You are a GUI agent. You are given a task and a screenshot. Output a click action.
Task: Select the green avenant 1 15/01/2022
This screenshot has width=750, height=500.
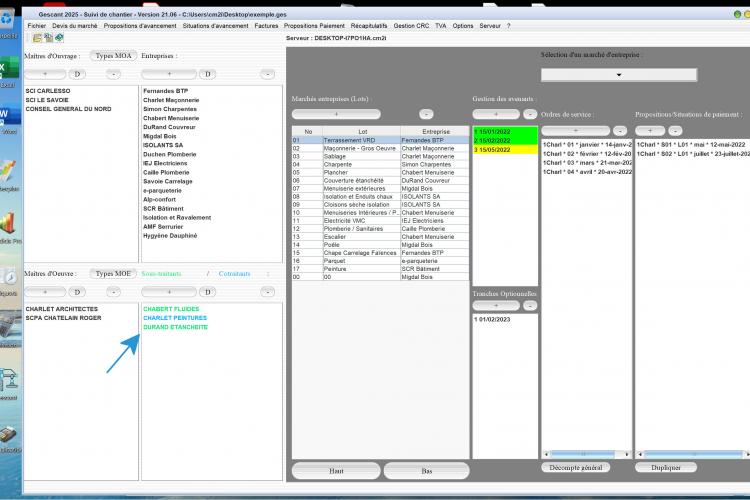tap(505, 132)
